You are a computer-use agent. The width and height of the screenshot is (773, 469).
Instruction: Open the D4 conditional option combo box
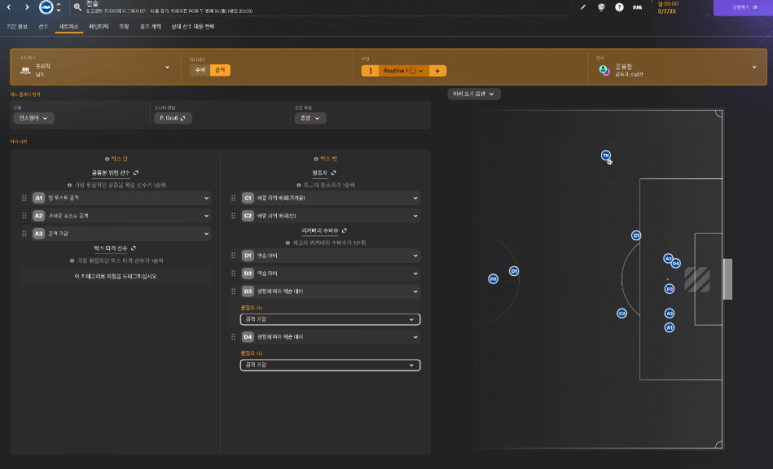[x=330, y=365]
